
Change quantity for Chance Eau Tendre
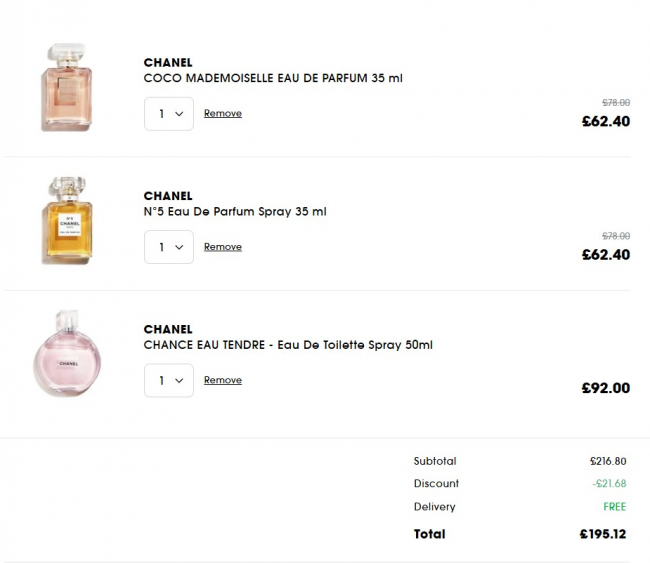click(x=169, y=380)
